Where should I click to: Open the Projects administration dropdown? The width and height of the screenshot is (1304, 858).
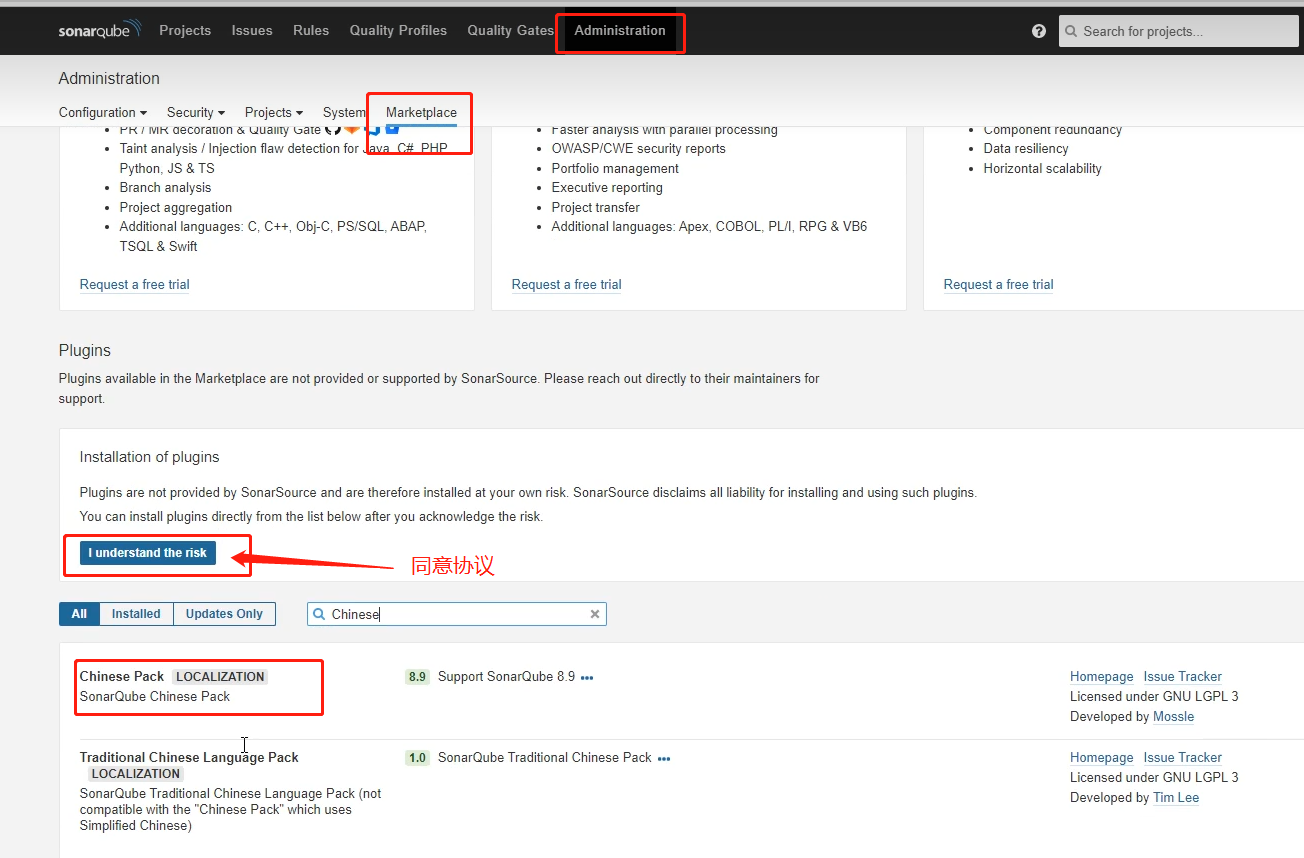tap(274, 112)
